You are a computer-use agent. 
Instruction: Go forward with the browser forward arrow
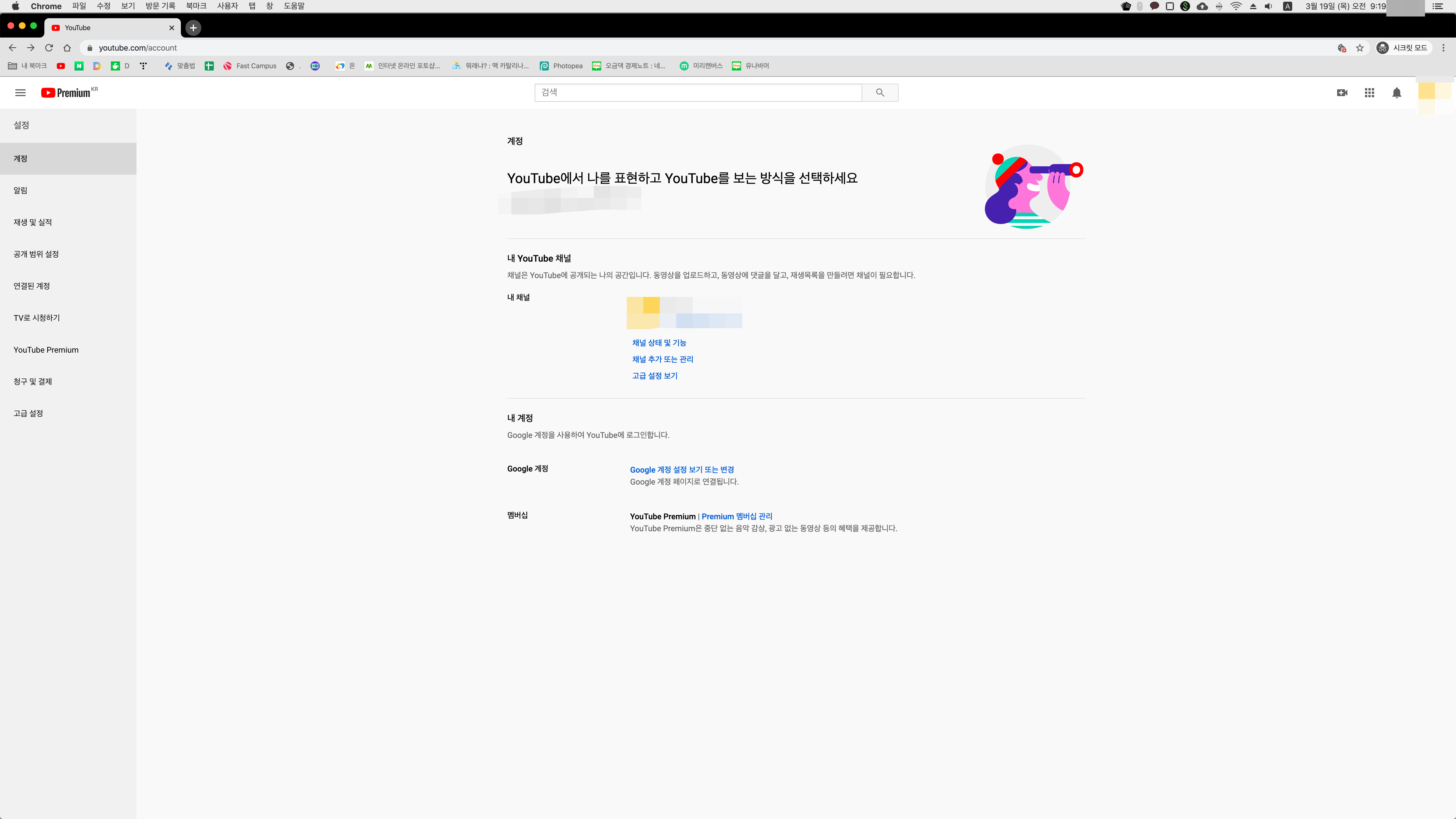[x=30, y=48]
